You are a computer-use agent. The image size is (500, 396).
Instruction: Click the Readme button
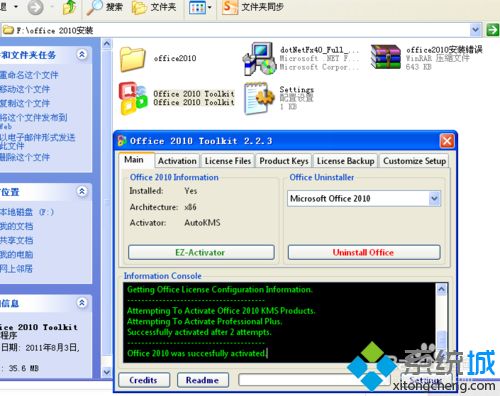tap(203, 380)
